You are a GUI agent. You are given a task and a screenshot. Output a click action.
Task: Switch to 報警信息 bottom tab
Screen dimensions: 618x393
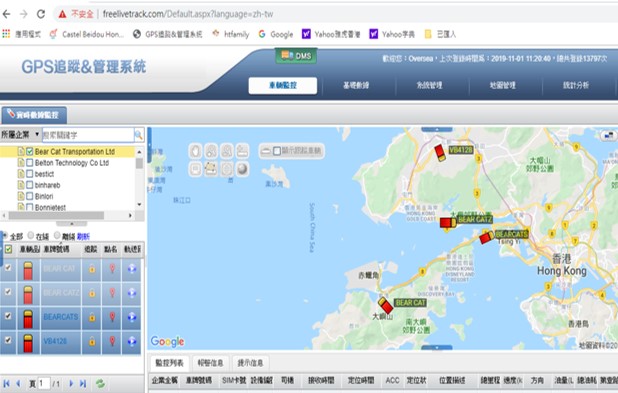click(210, 363)
